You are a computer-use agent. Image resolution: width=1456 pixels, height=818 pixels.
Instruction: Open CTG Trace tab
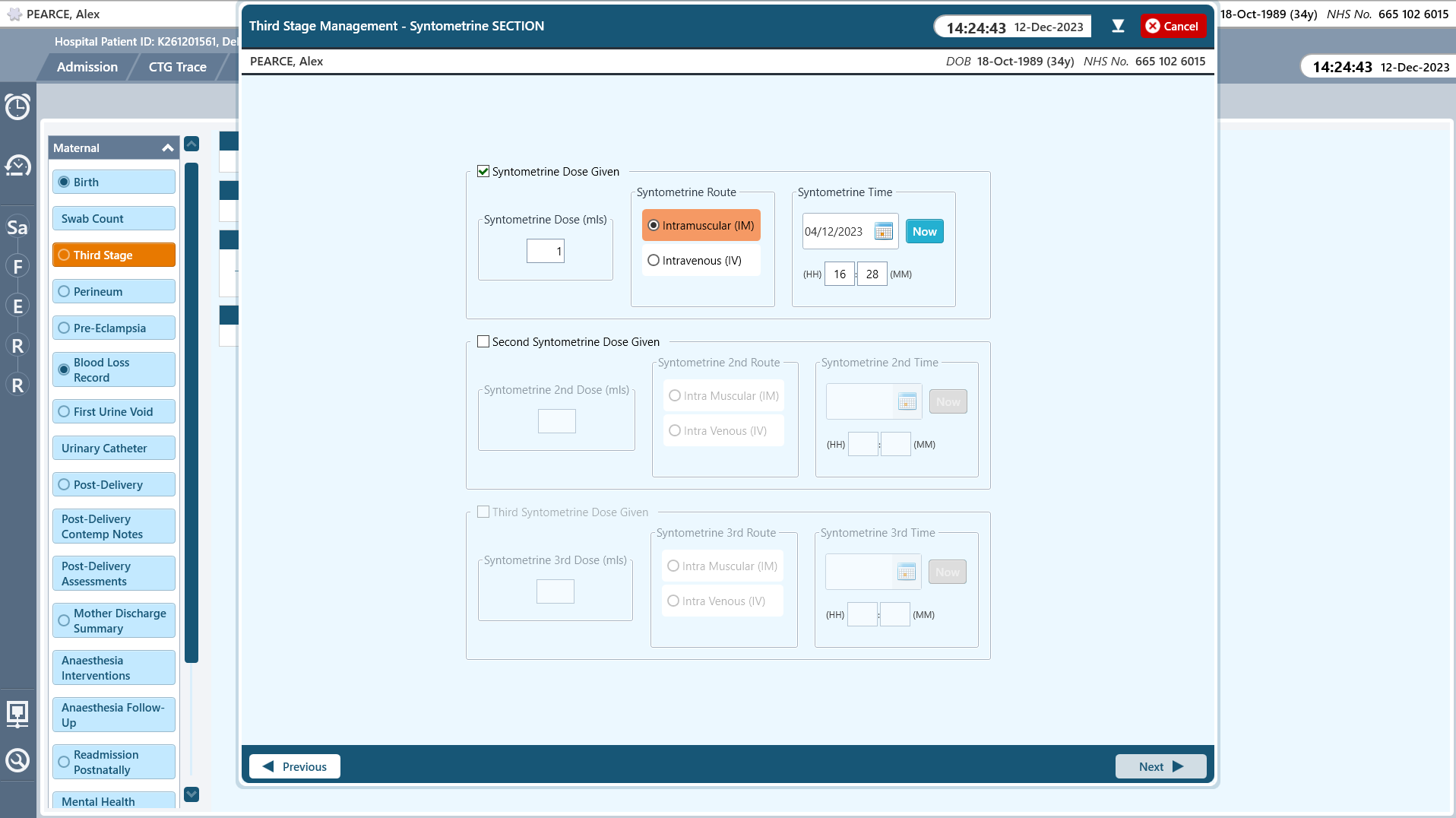coord(178,67)
